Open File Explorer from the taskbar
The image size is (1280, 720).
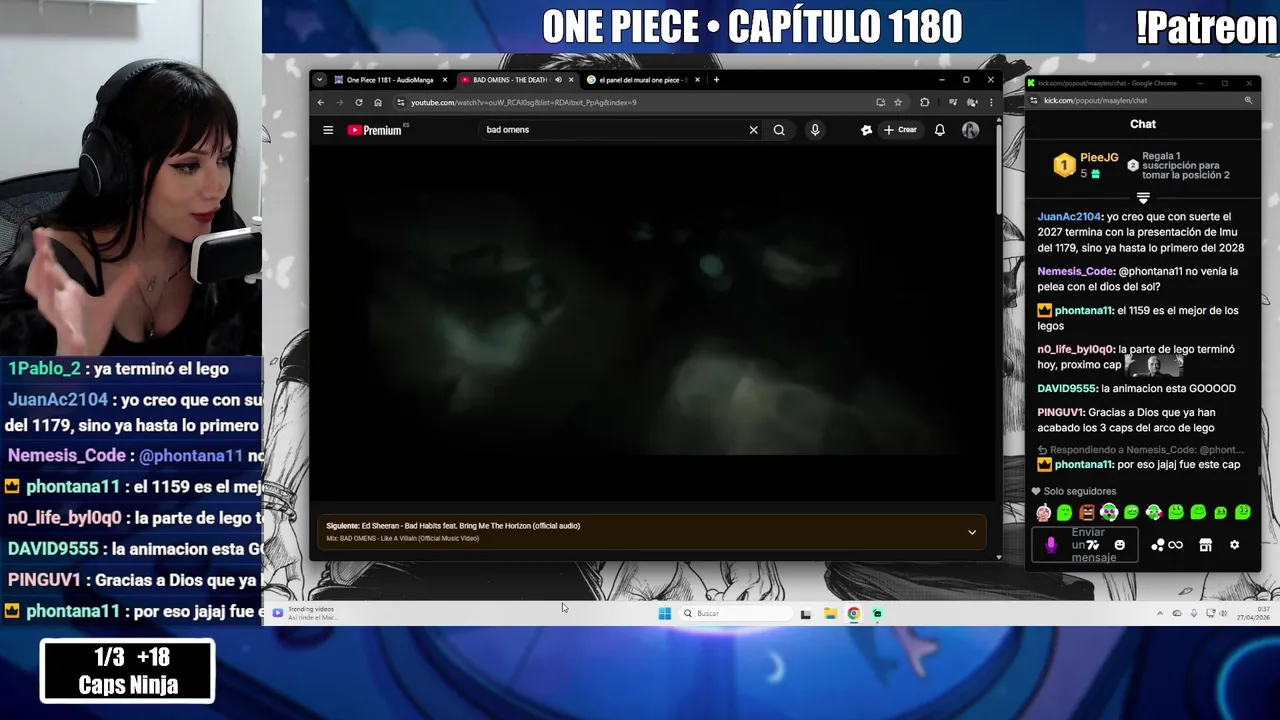(x=830, y=613)
